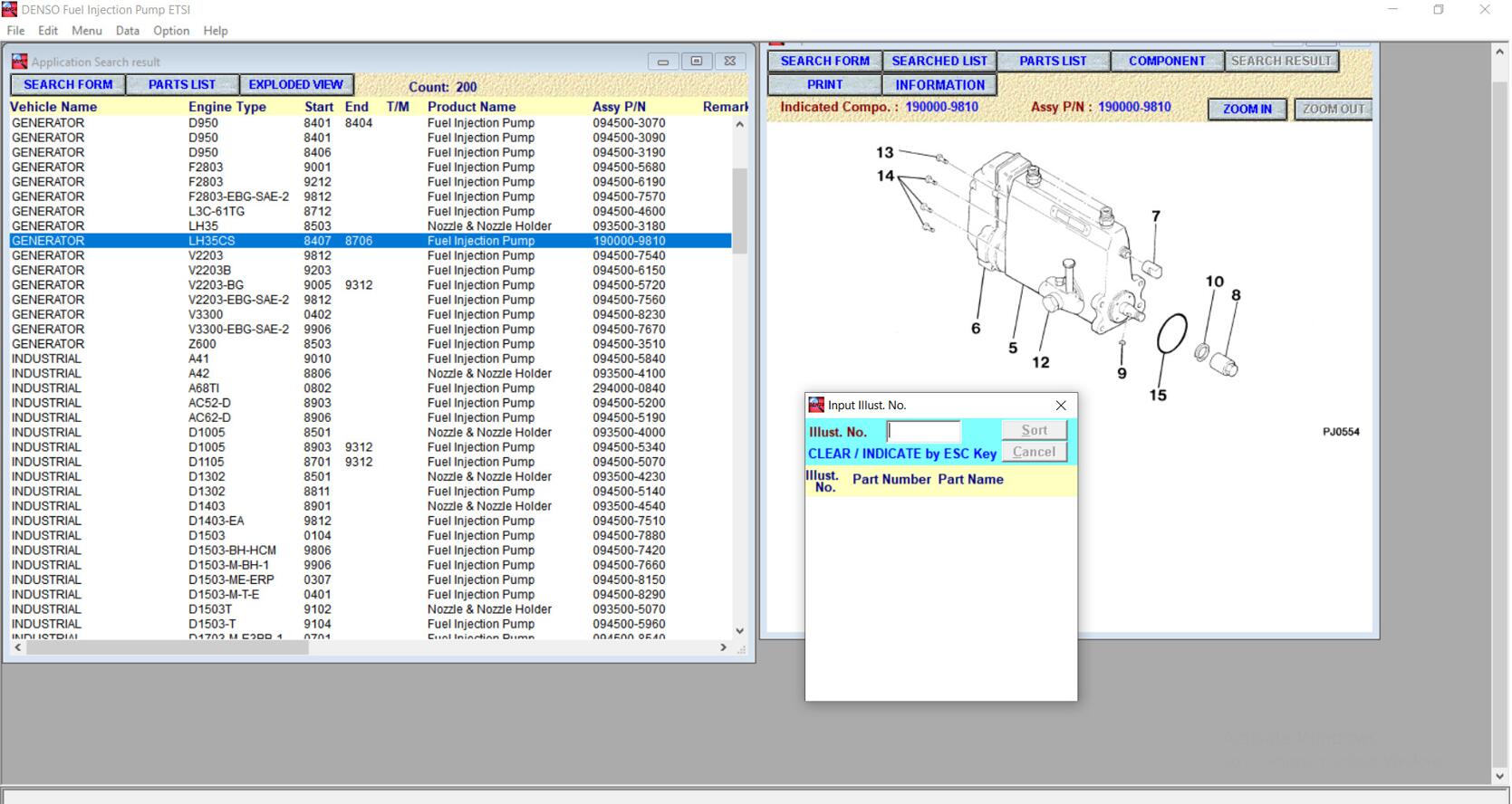
Task: Close the Input Illust. No. dialog
Action: coord(1061,405)
